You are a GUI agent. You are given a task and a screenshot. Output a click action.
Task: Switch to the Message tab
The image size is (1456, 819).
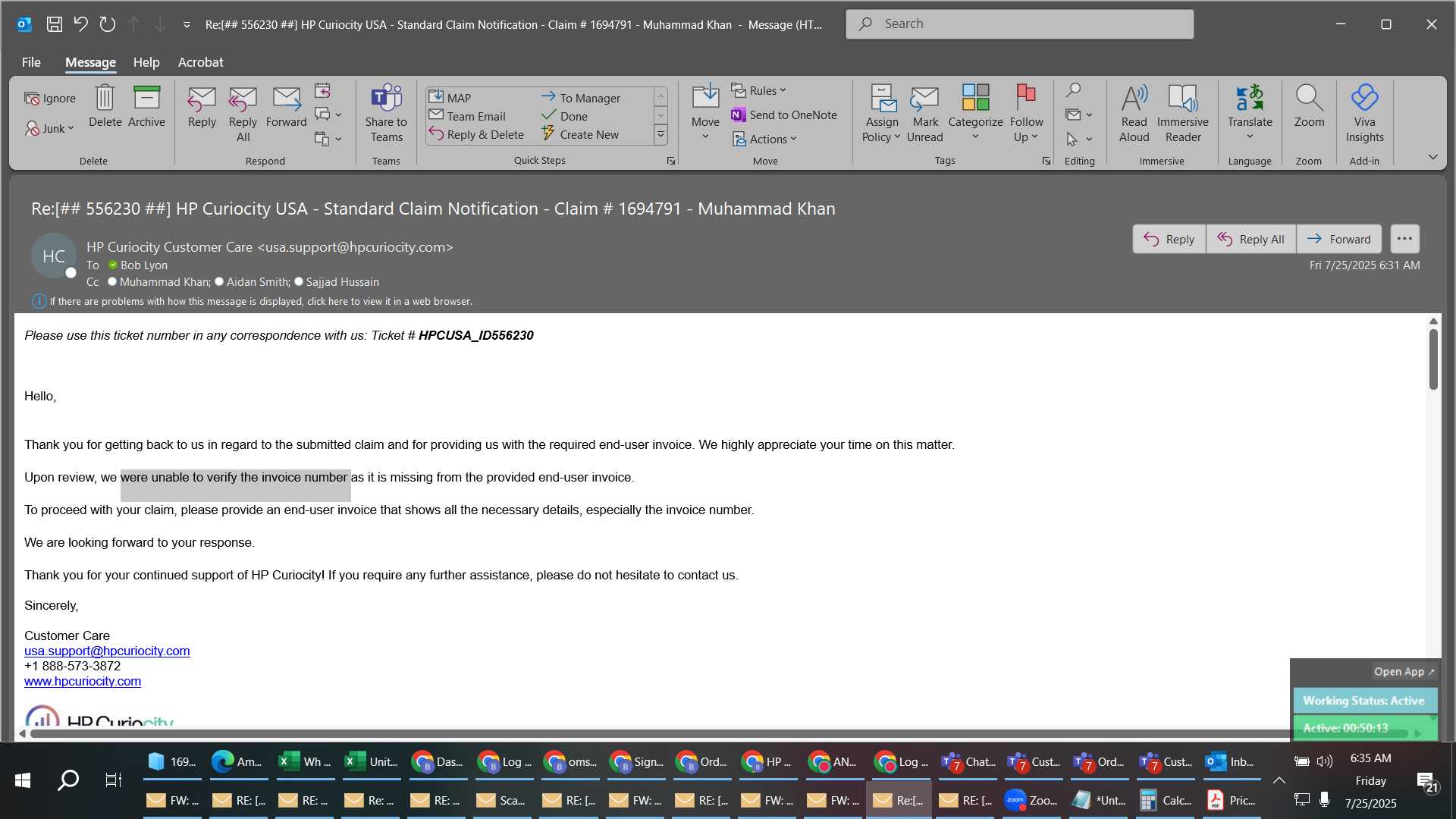[90, 62]
